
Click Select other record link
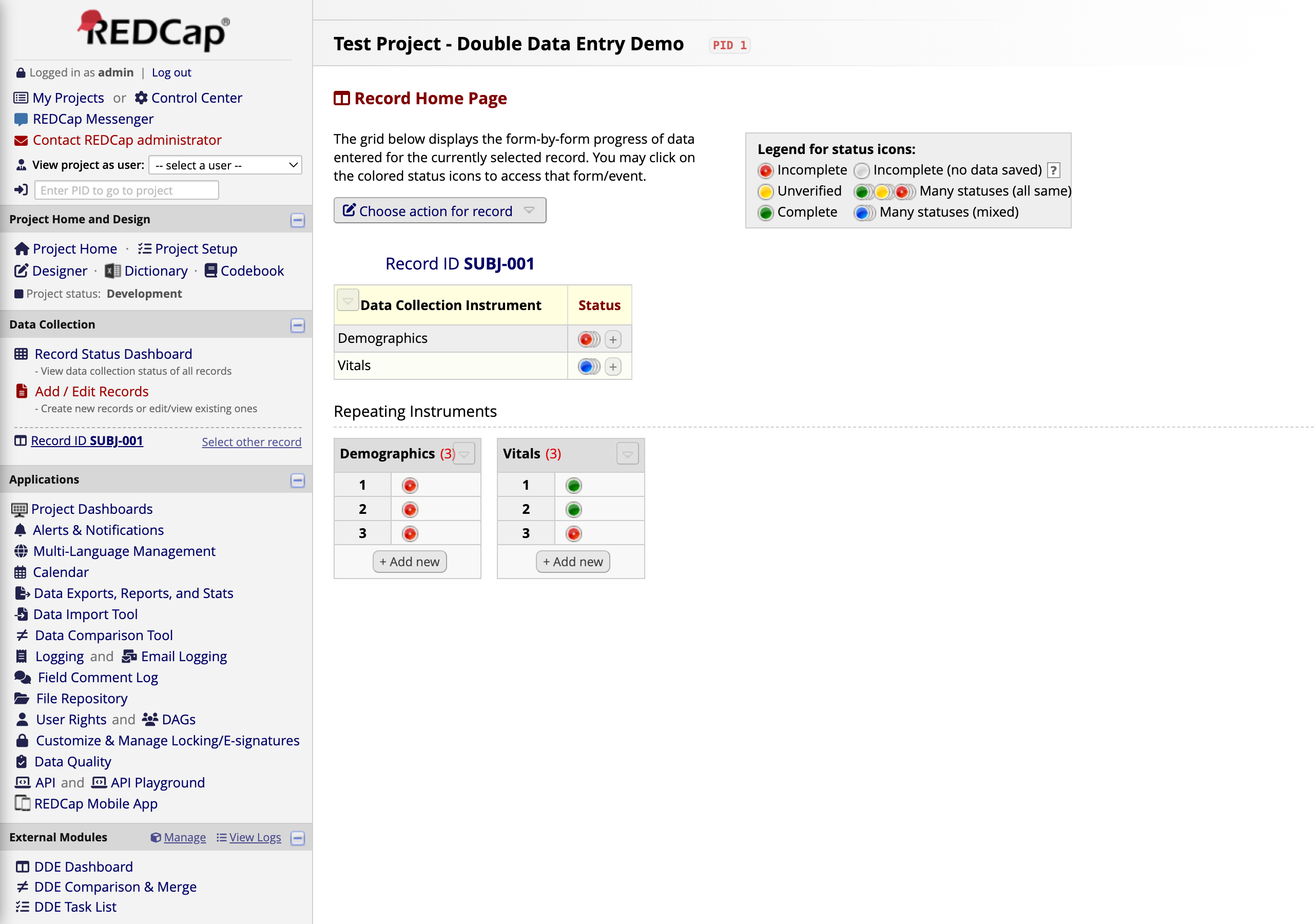point(251,442)
